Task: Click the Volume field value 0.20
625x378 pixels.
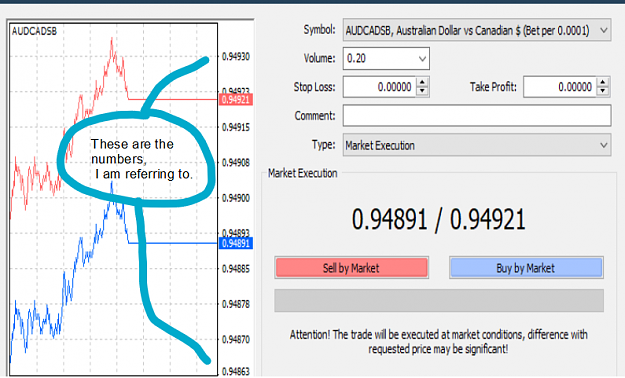Action: pos(356,59)
